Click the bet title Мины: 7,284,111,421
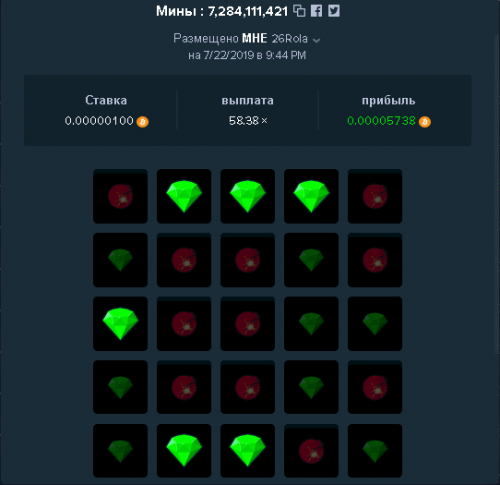 [x=222, y=11]
